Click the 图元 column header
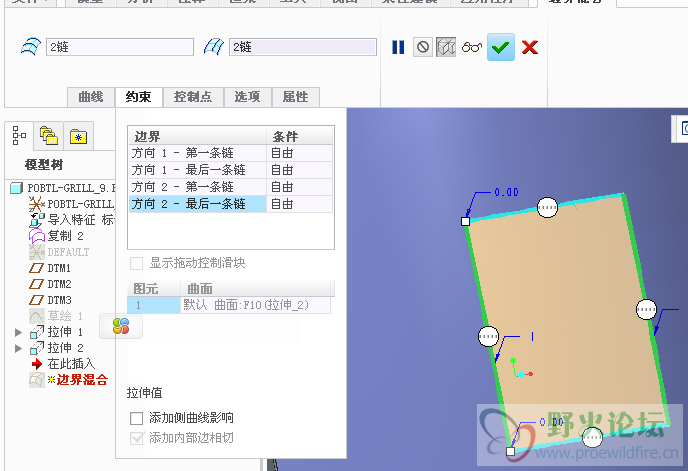 tap(154, 289)
